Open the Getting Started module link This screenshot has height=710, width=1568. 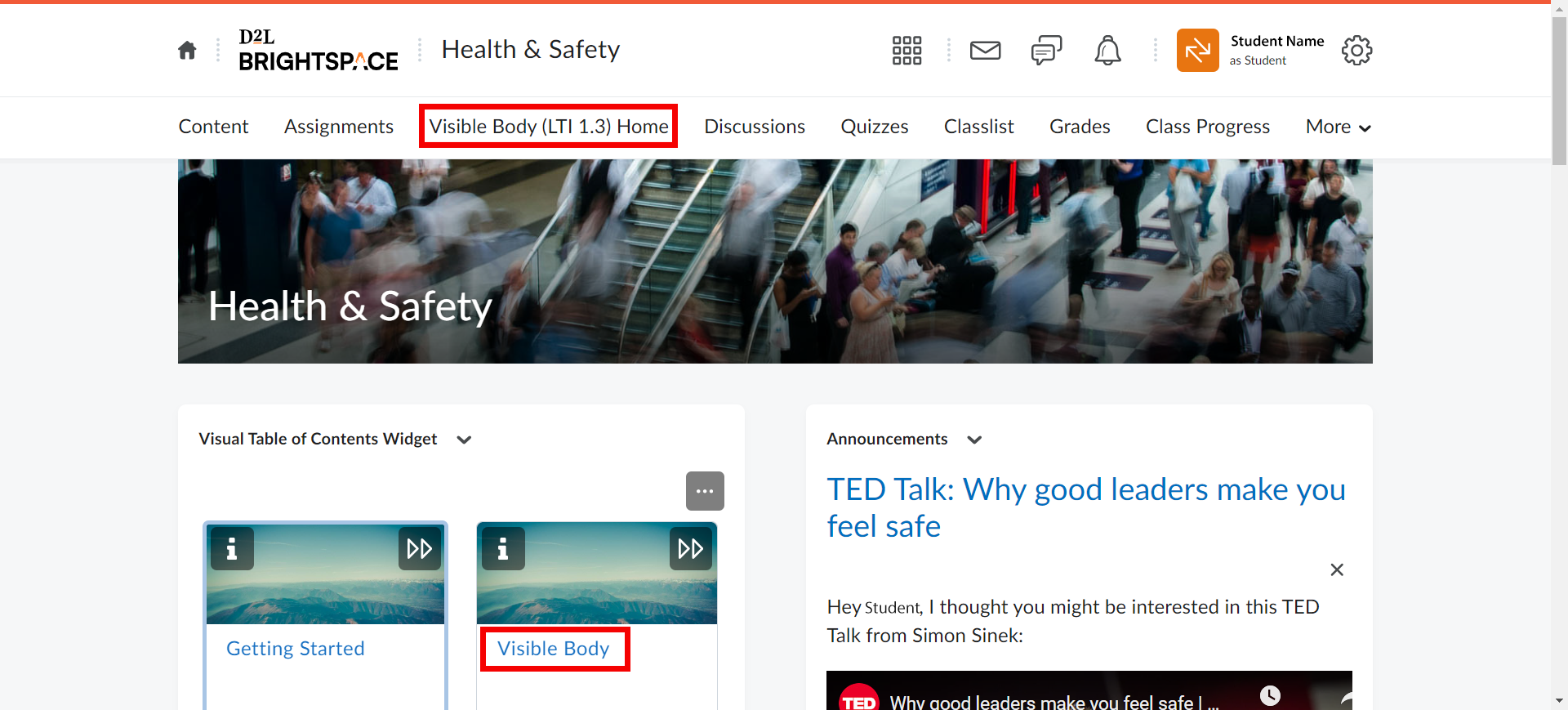[296, 649]
